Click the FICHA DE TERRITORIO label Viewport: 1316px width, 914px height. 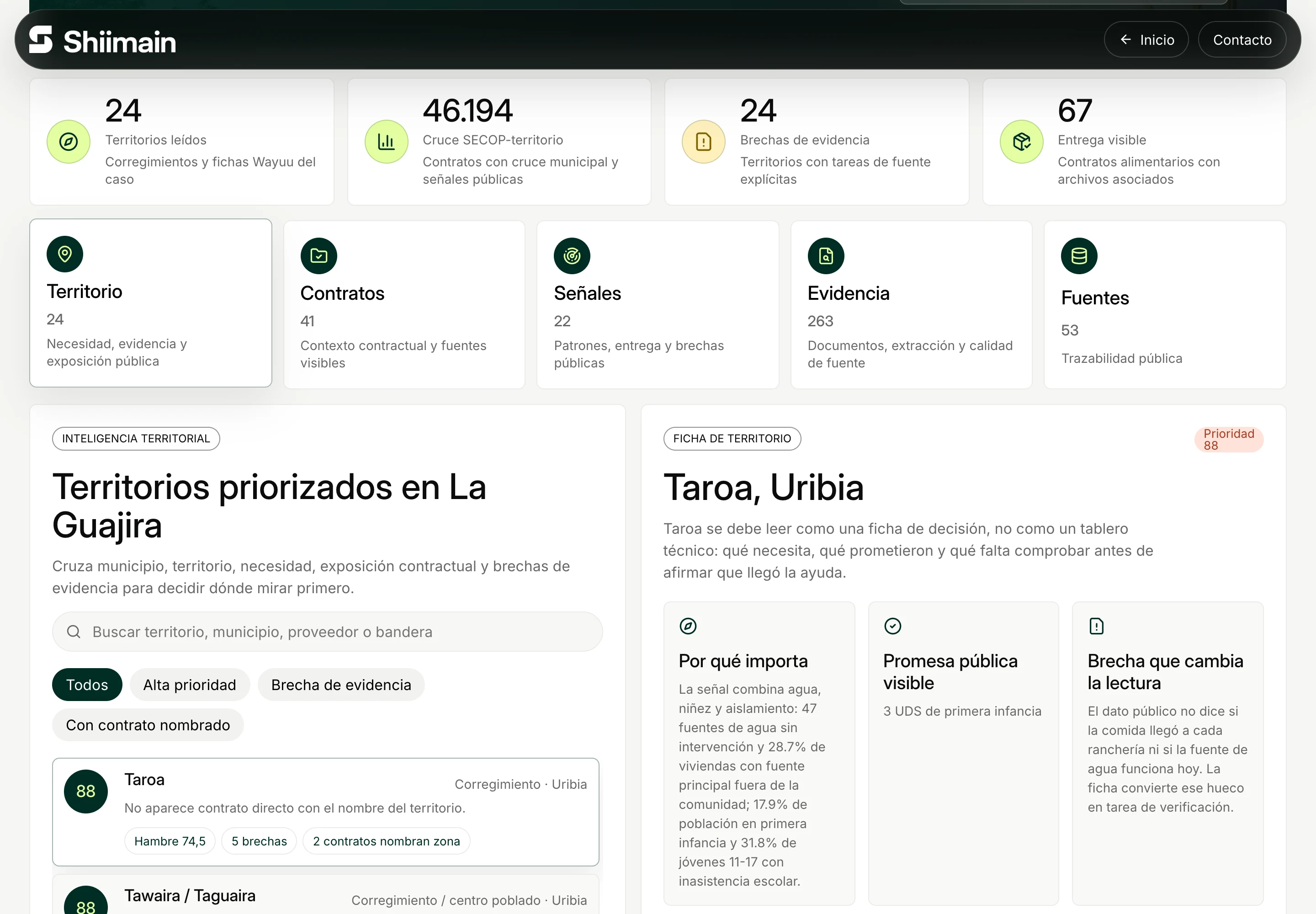coord(732,439)
